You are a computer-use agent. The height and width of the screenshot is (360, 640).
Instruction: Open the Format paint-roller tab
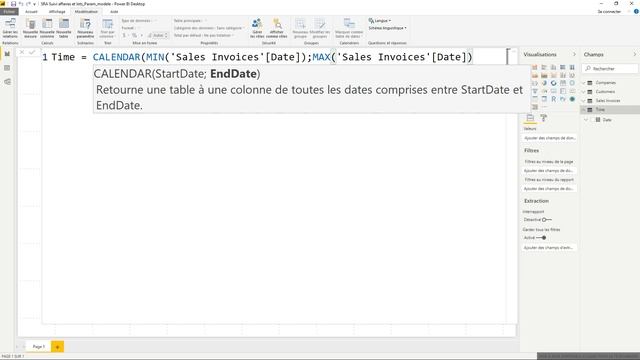tap(544, 118)
